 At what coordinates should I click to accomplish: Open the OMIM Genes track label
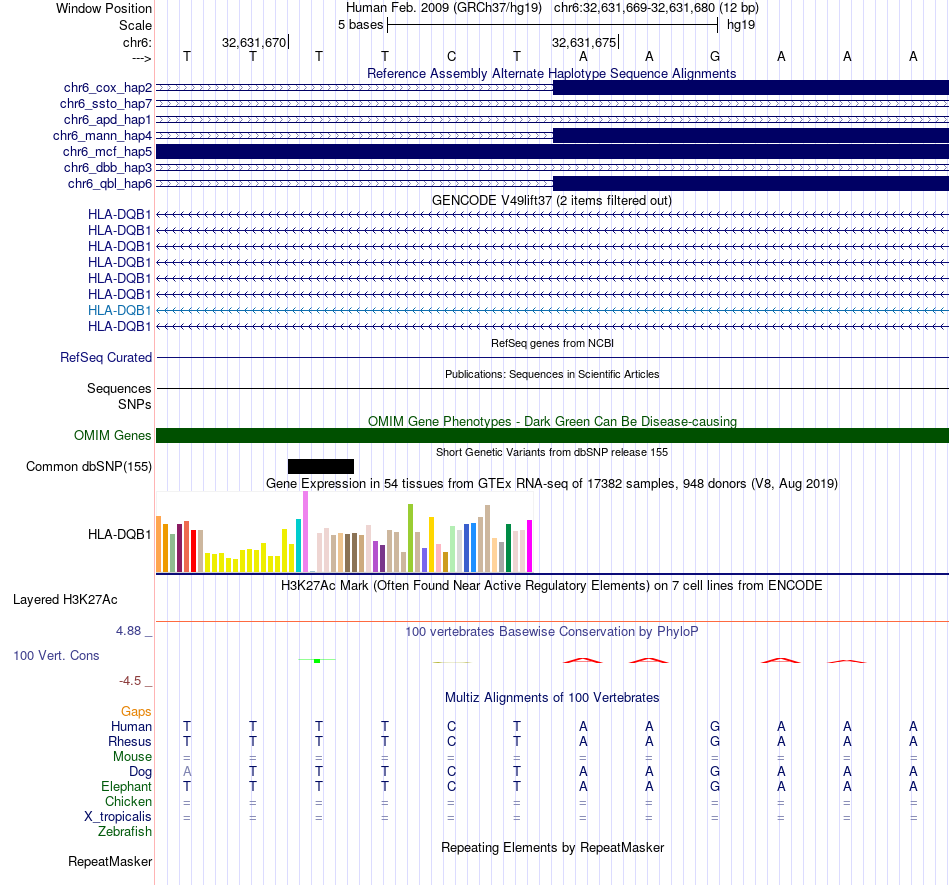pos(112,436)
